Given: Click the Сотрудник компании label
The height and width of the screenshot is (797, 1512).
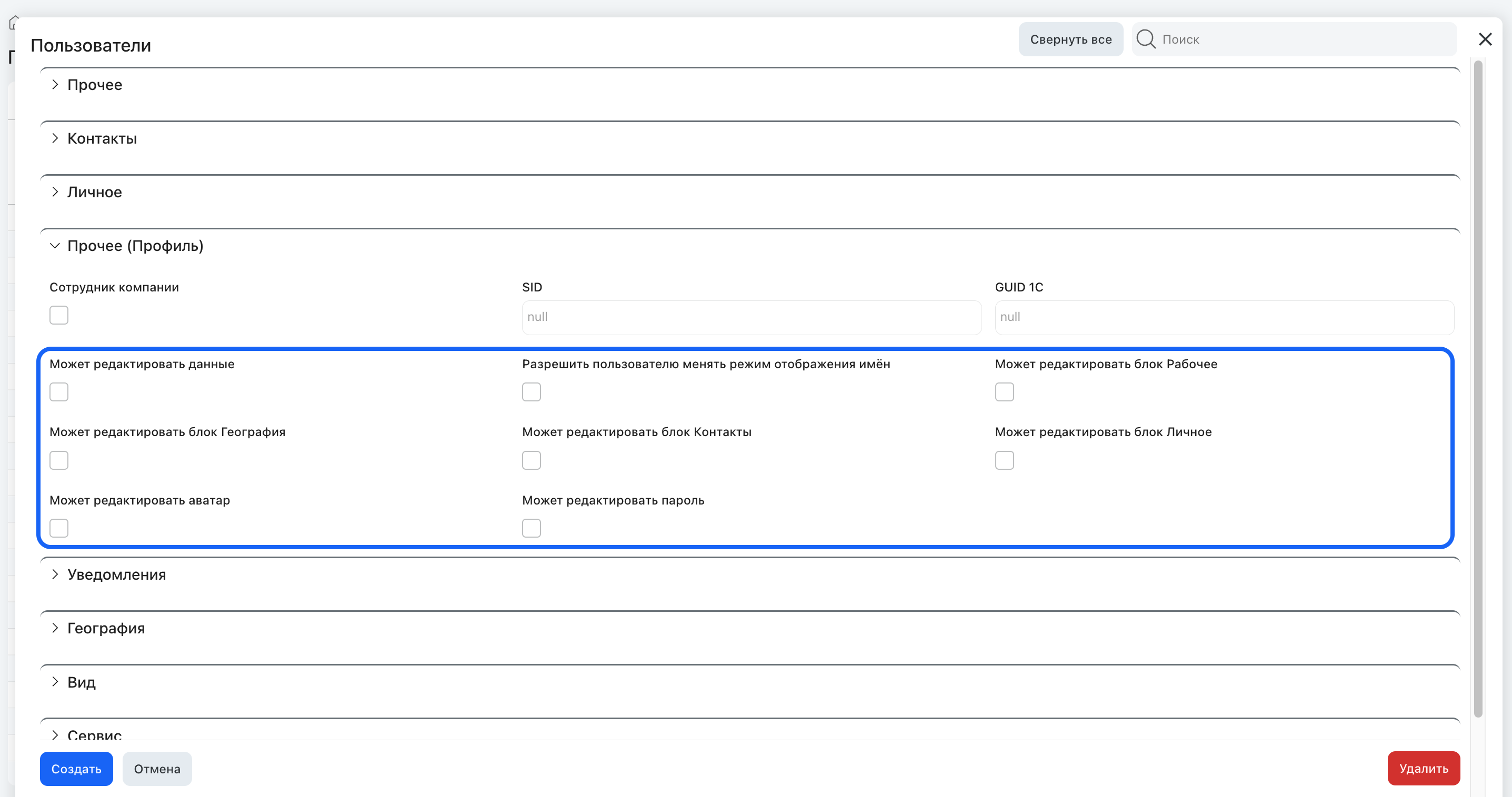Looking at the screenshot, I should click(x=114, y=287).
